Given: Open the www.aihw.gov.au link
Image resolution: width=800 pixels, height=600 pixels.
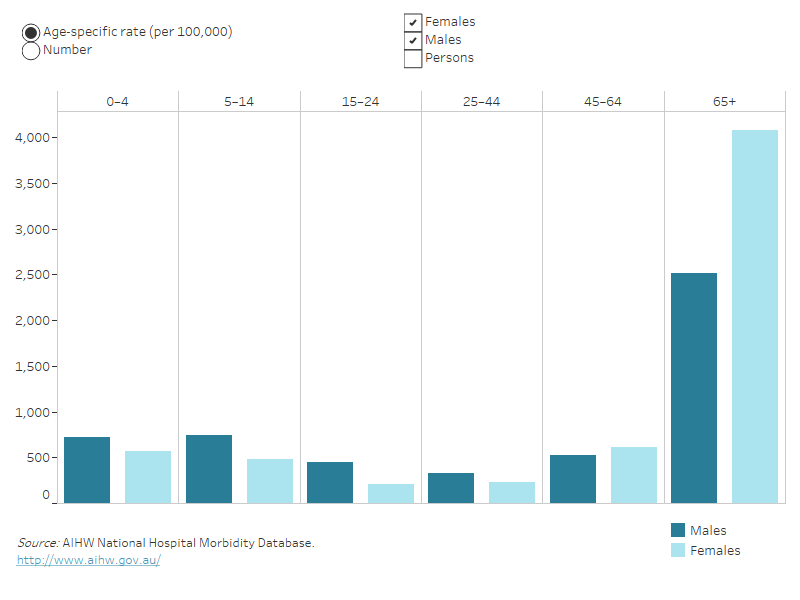Looking at the screenshot, I should (88, 560).
